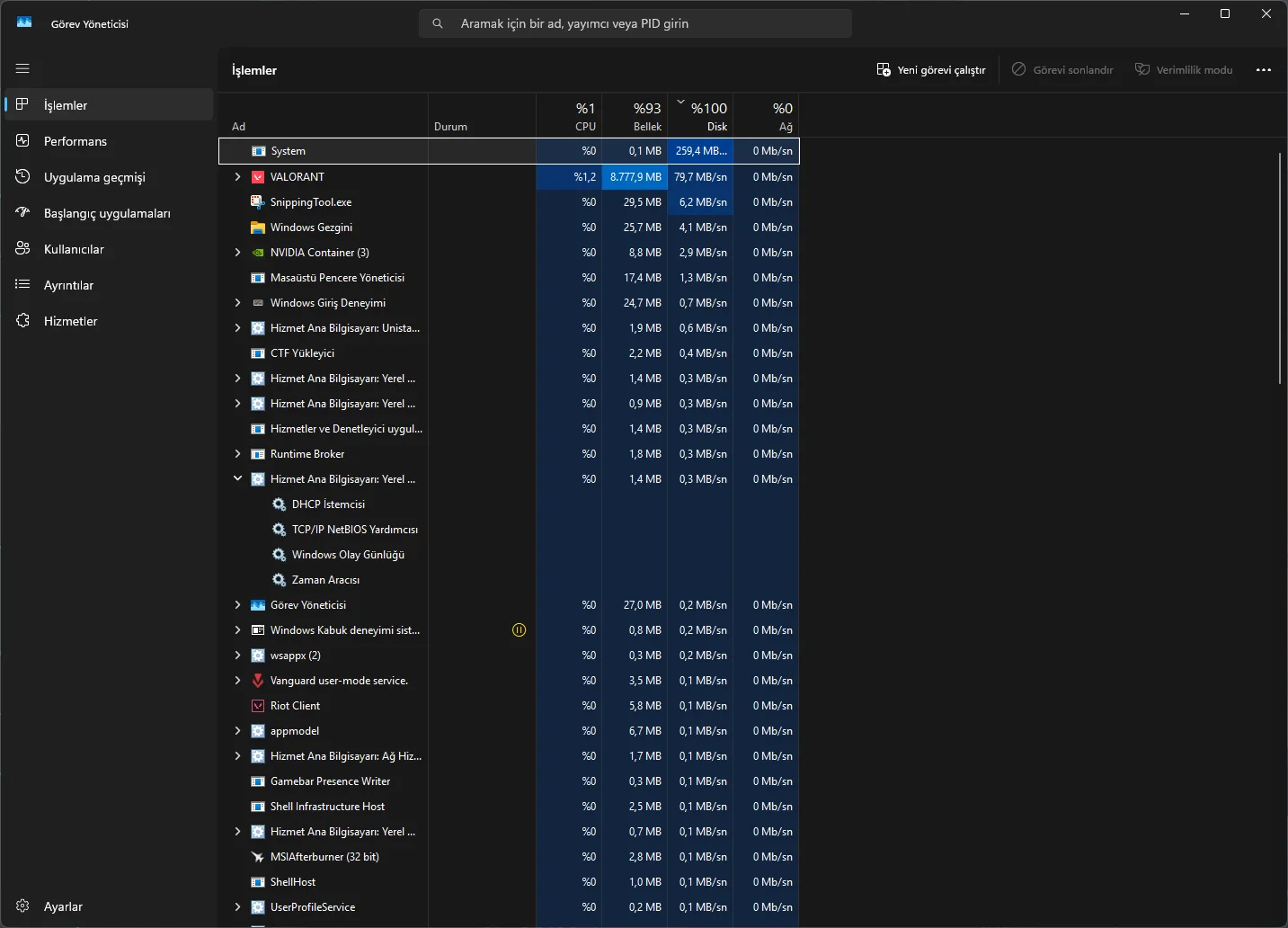Select Hizmetler ve Denetleyici uygul... row
The width and height of the screenshot is (1288, 928).
click(x=509, y=429)
